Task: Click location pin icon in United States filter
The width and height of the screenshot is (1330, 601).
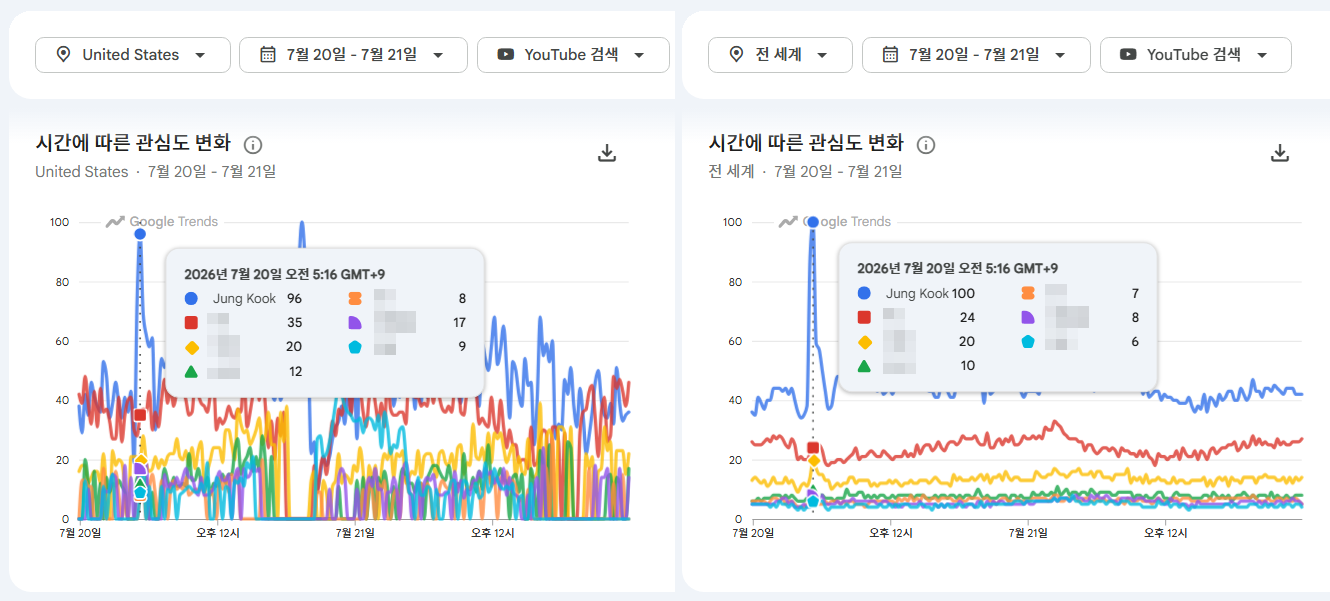Action: [x=63, y=55]
